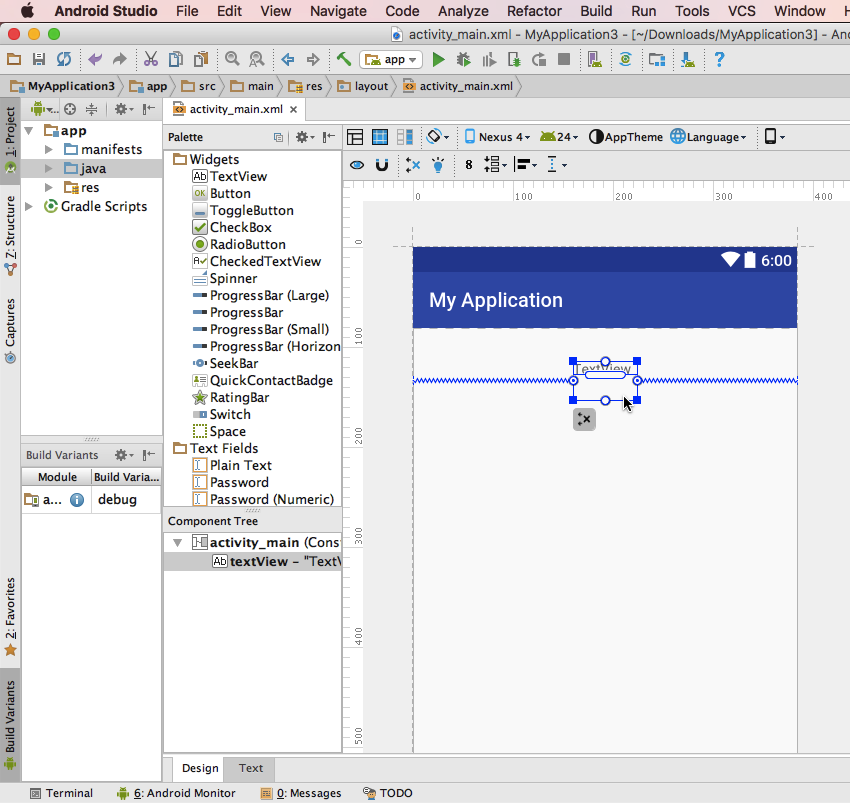The image size is (850, 805).
Task: Click Scroll from Source target icon in Project panel
Action: point(70,110)
